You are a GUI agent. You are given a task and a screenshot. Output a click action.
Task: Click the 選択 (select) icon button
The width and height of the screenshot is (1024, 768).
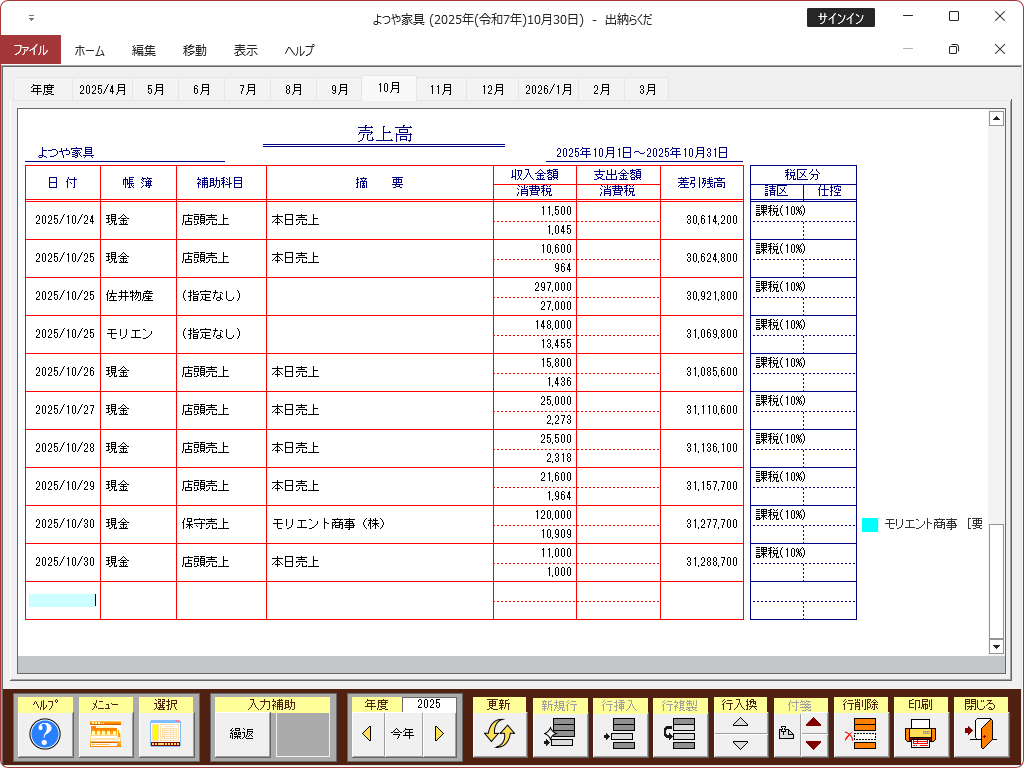click(165, 735)
